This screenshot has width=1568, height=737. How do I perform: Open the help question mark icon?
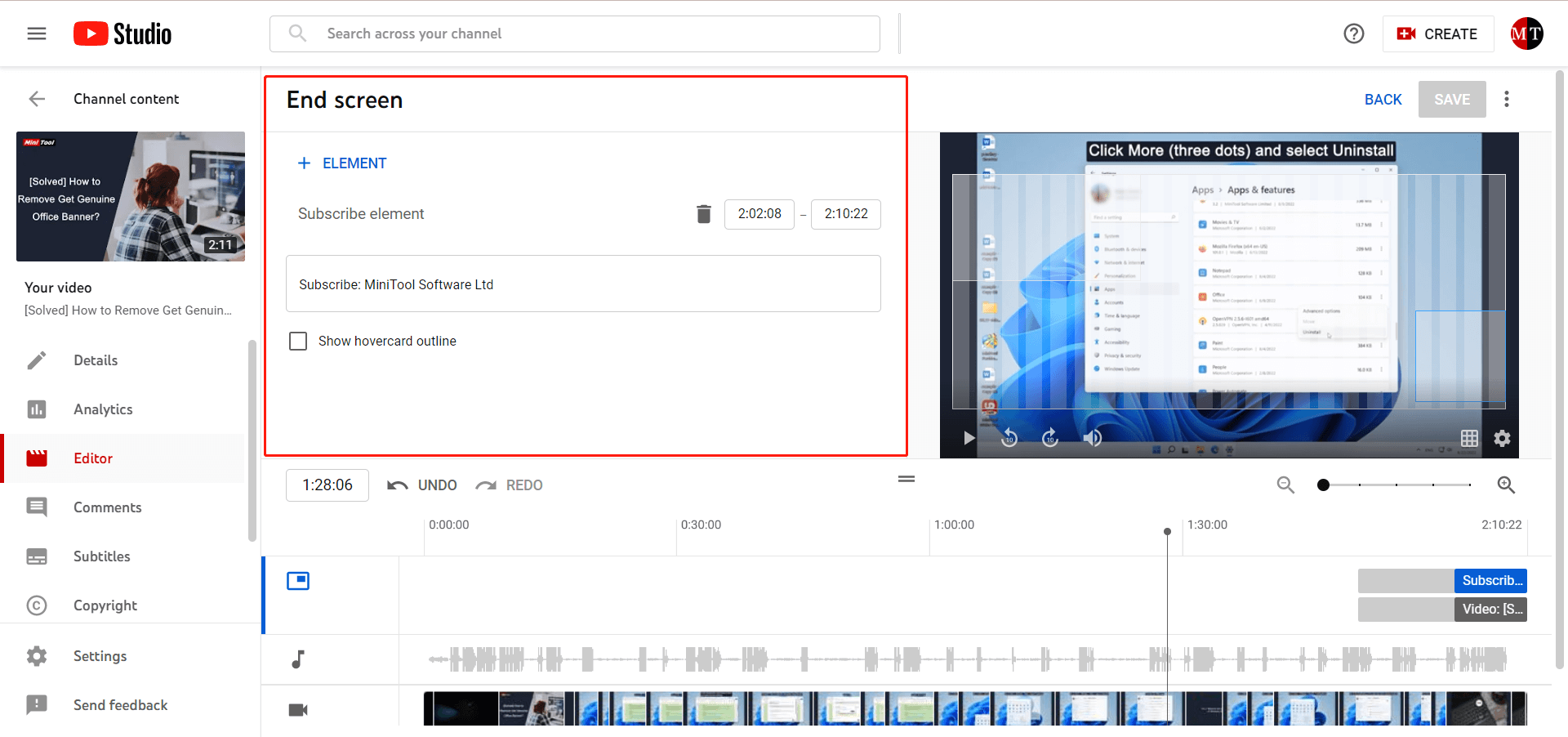(x=1353, y=33)
